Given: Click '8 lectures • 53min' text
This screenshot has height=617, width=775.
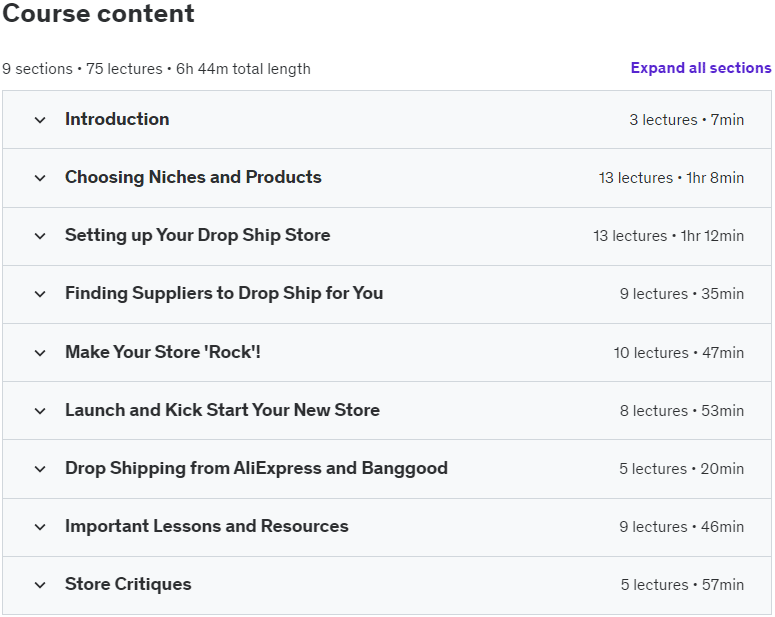Looking at the screenshot, I should click(x=682, y=410).
